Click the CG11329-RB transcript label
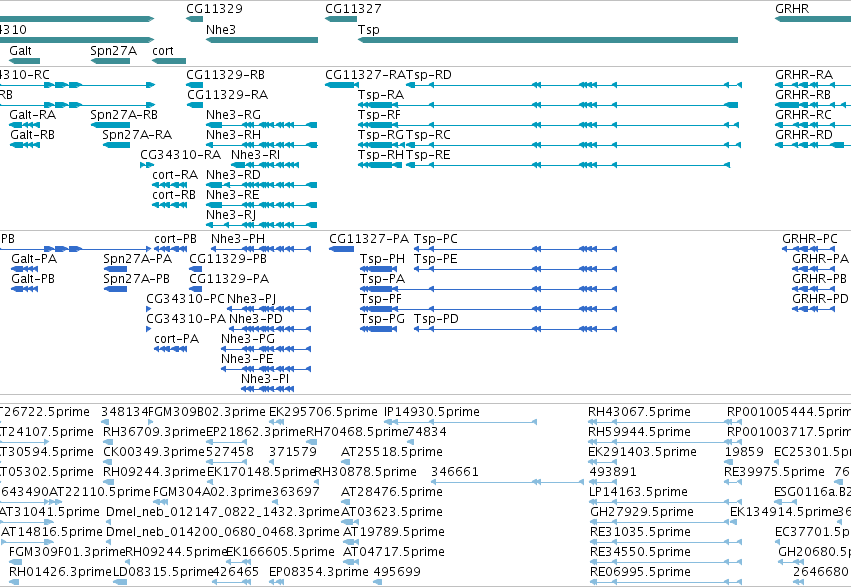The image size is (851, 587). (226, 75)
